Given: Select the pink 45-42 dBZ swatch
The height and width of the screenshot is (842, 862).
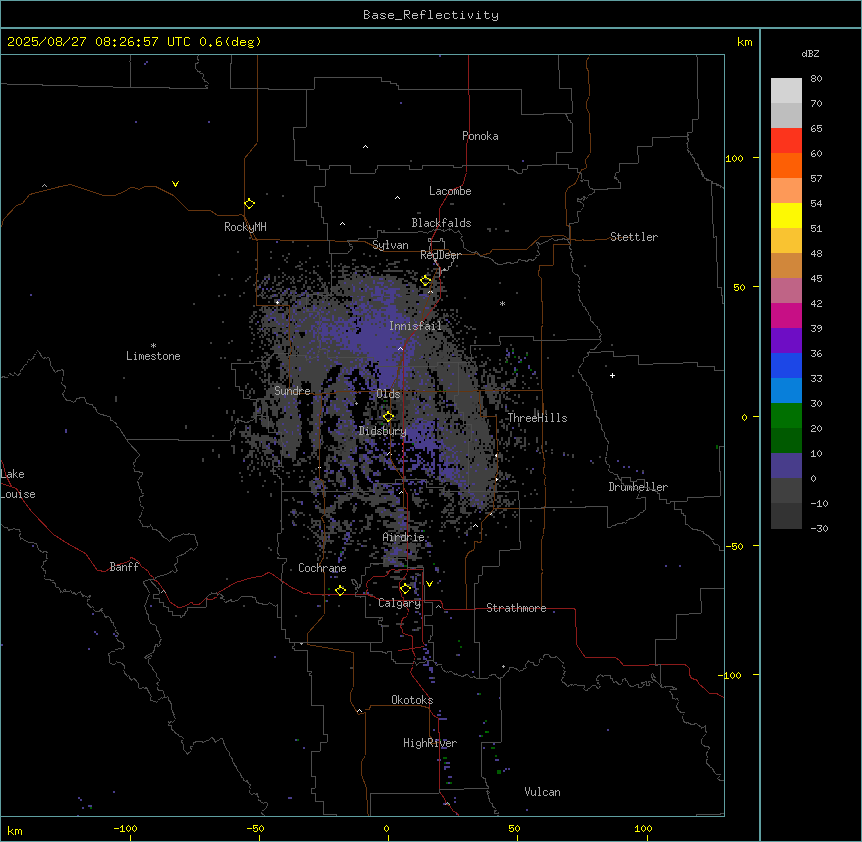Looking at the screenshot, I should tap(786, 291).
